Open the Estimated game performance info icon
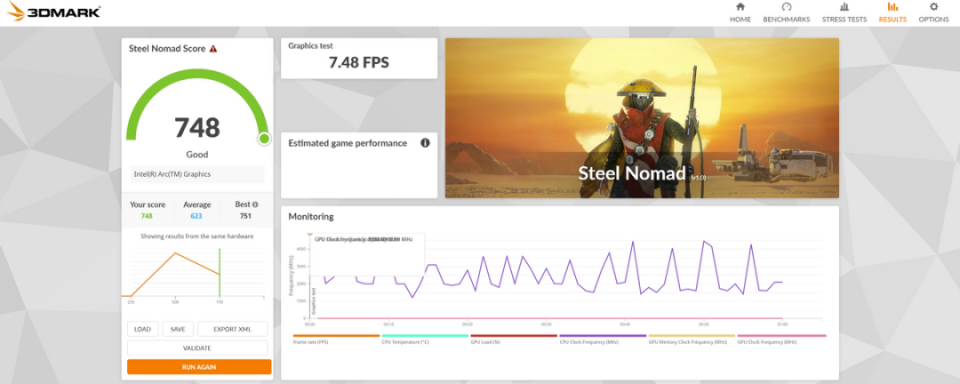The height and width of the screenshot is (384, 960). [x=425, y=143]
